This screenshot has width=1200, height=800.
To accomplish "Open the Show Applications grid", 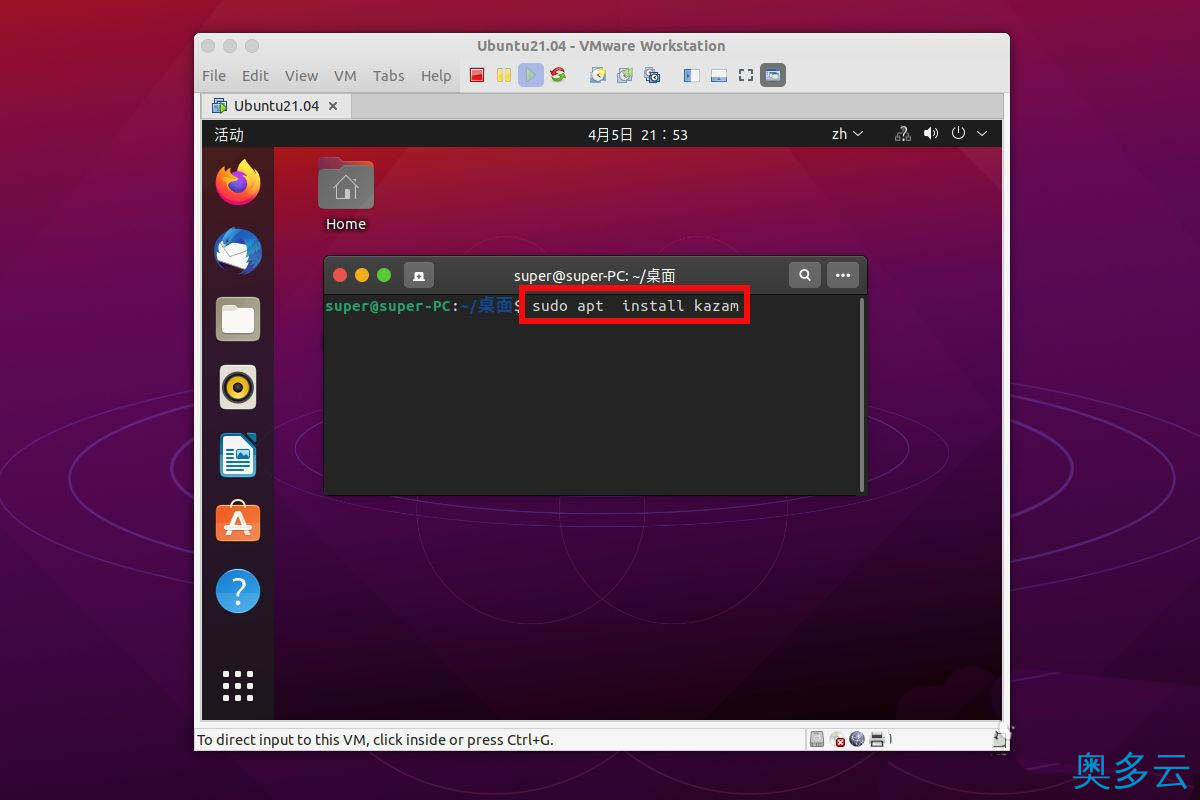I will coord(237,686).
